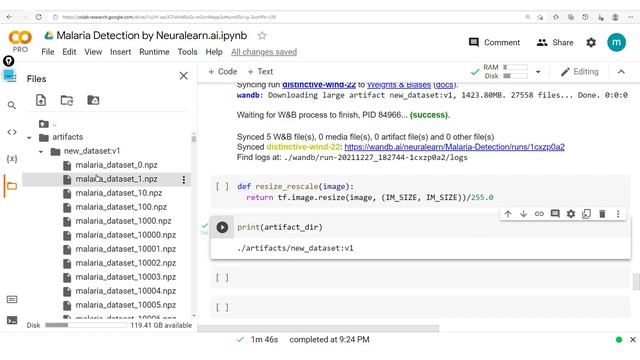Collapse the new_dataset:v1 folder

tap(41, 152)
